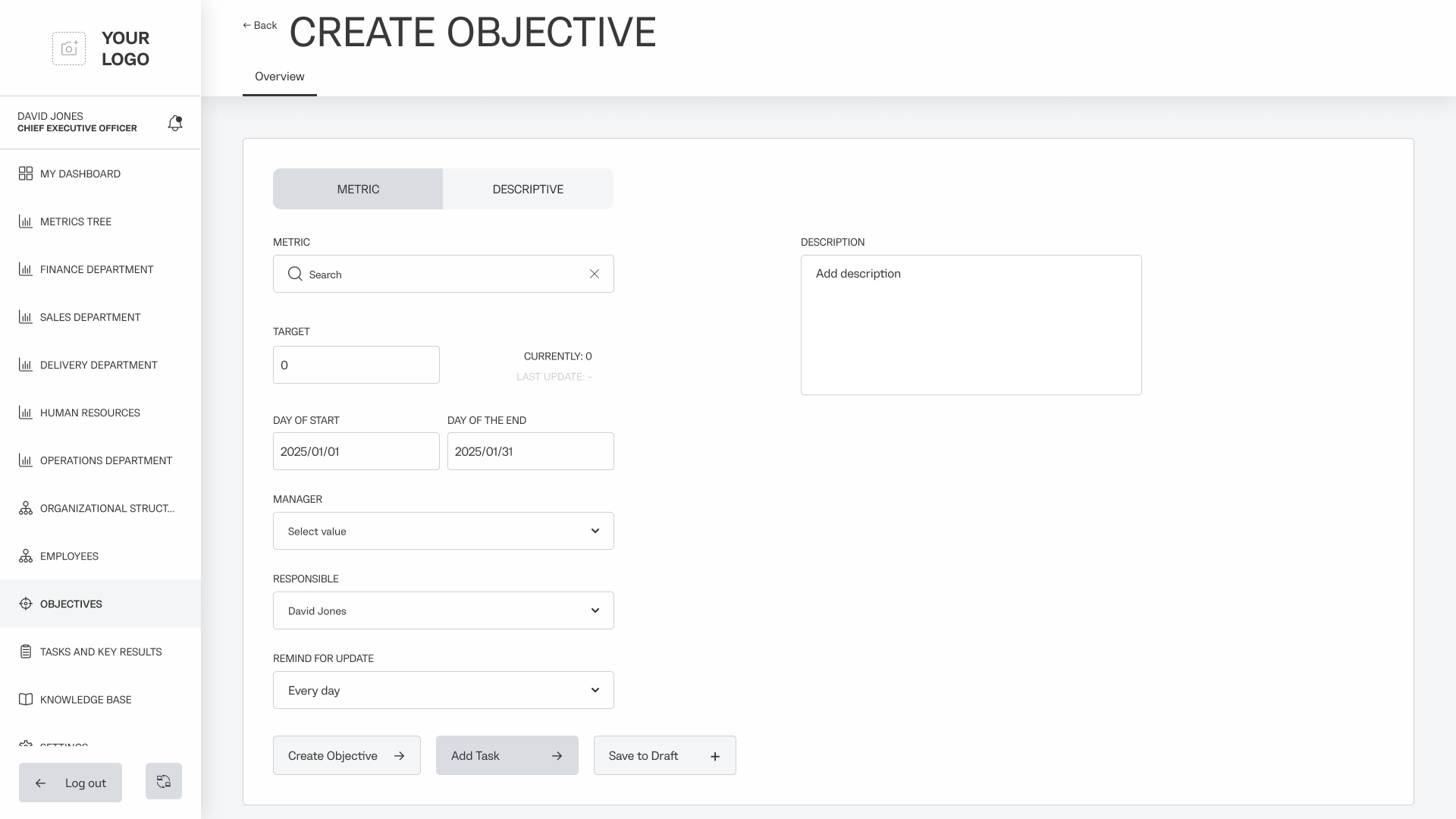Screen dimensions: 1456x819
Task: Select the Metric objective type
Action: coord(358,189)
